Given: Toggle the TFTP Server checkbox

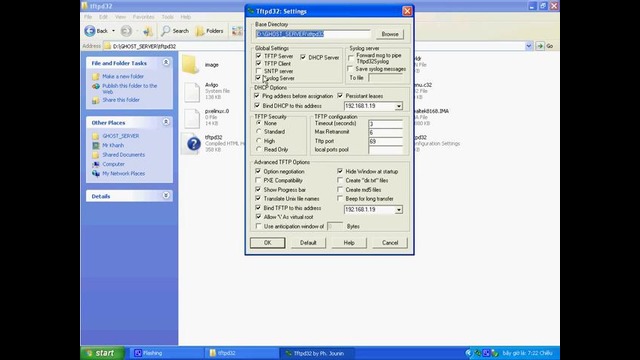Looking at the screenshot, I should coord(258,56).
